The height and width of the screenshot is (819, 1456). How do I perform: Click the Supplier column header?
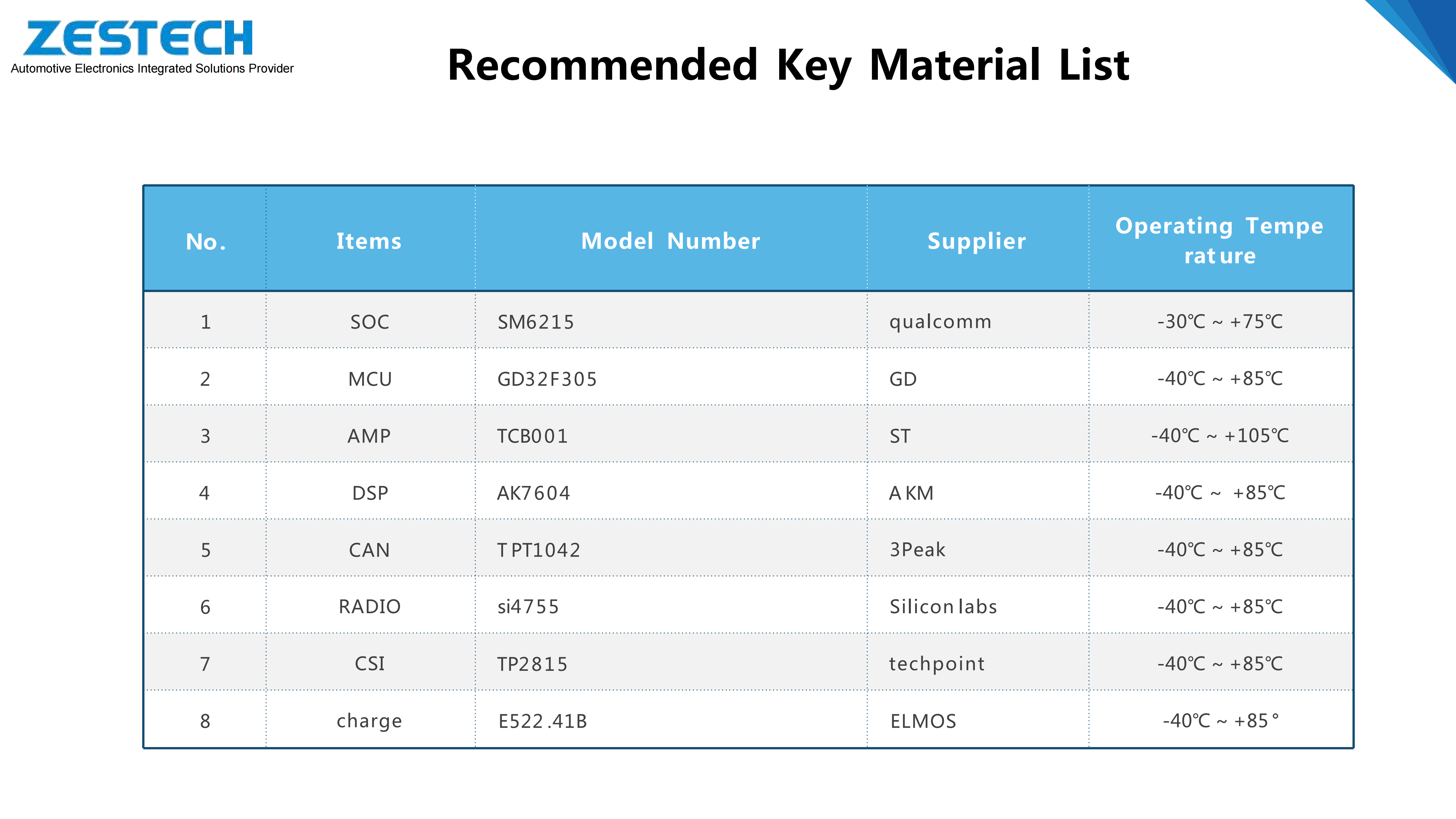tap(977, 241)
